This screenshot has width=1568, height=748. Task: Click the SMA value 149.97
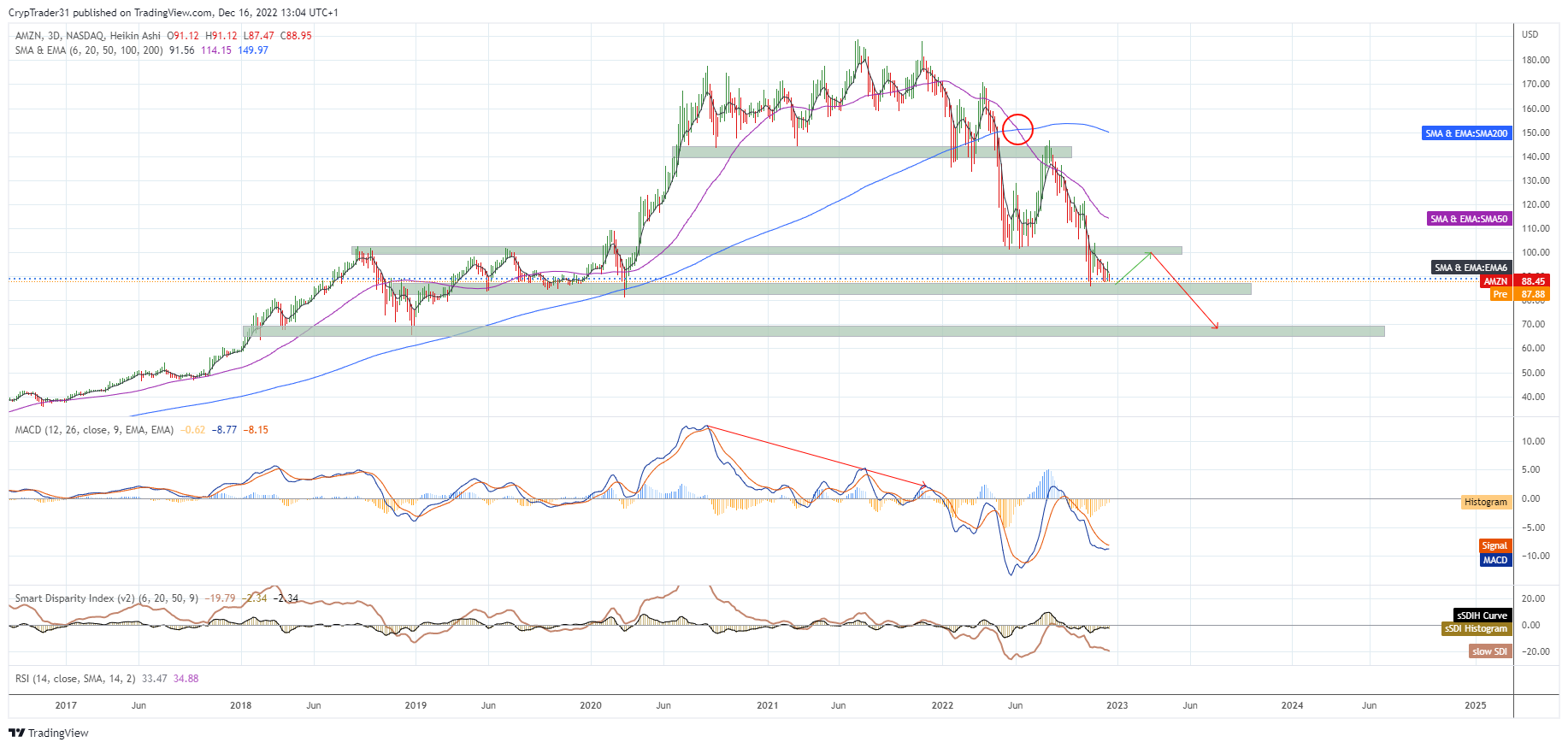tap(253, 50)
